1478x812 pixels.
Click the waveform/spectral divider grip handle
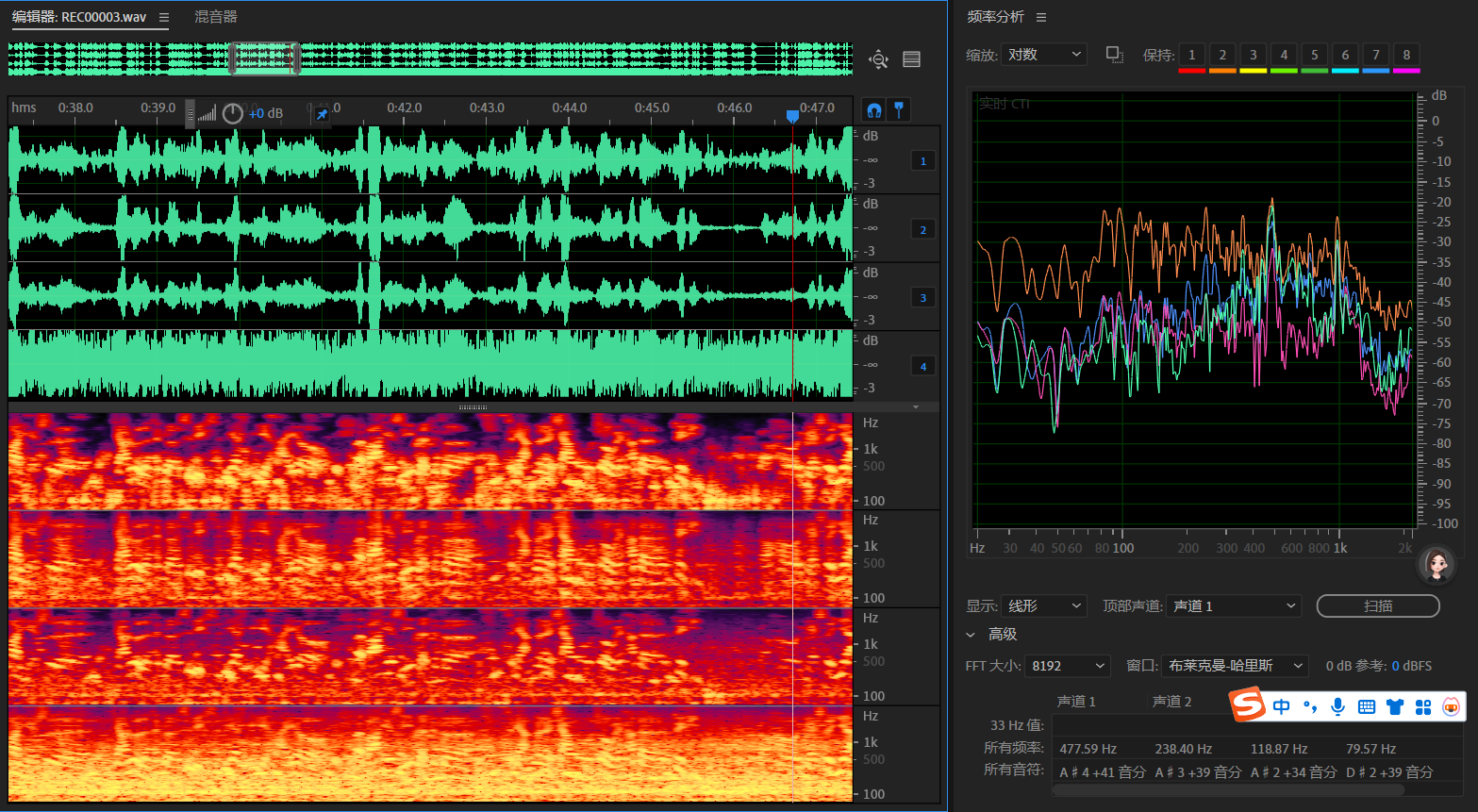click(x=473, y=406)
